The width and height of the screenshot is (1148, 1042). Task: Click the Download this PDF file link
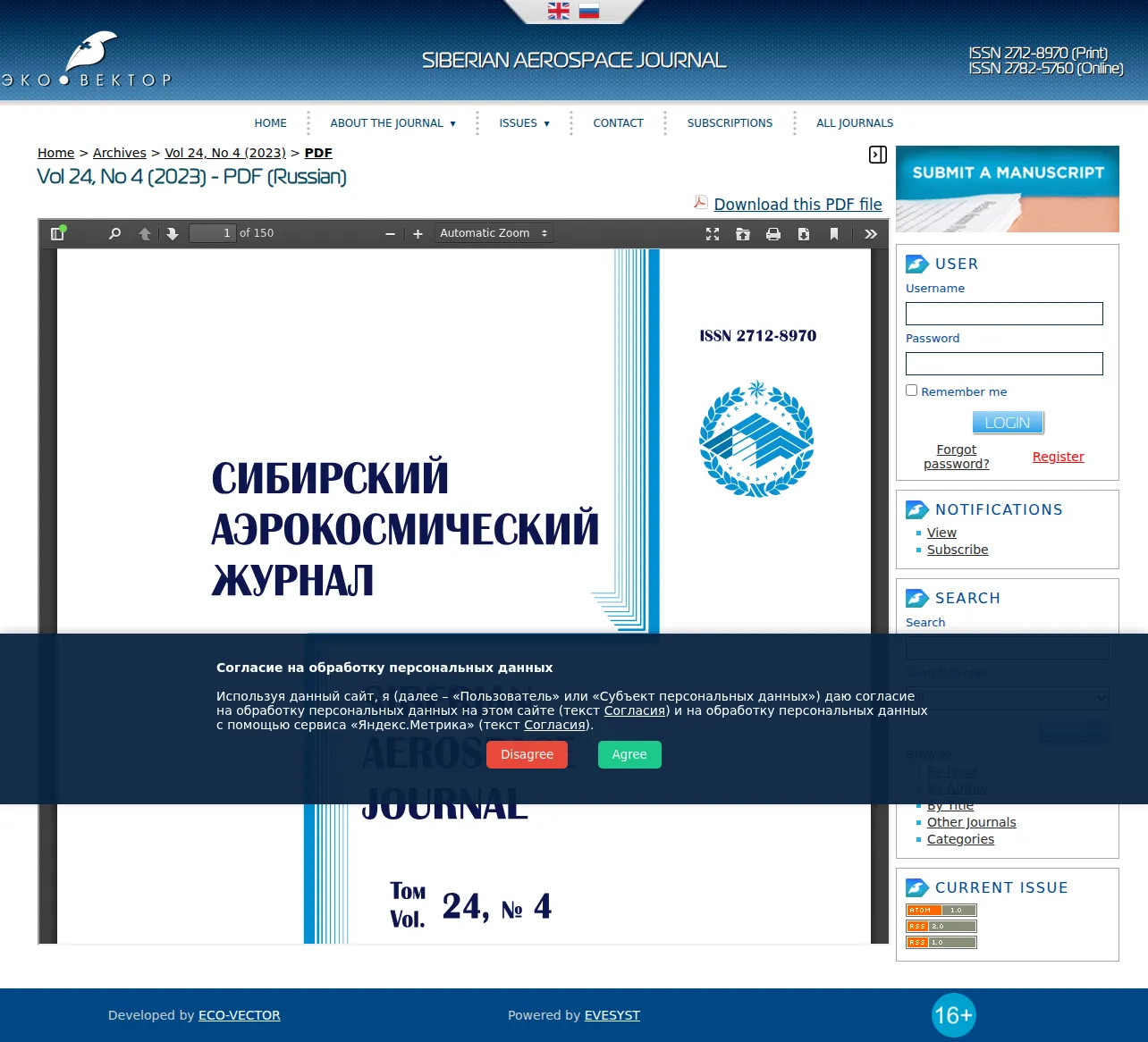coord(798,205)
